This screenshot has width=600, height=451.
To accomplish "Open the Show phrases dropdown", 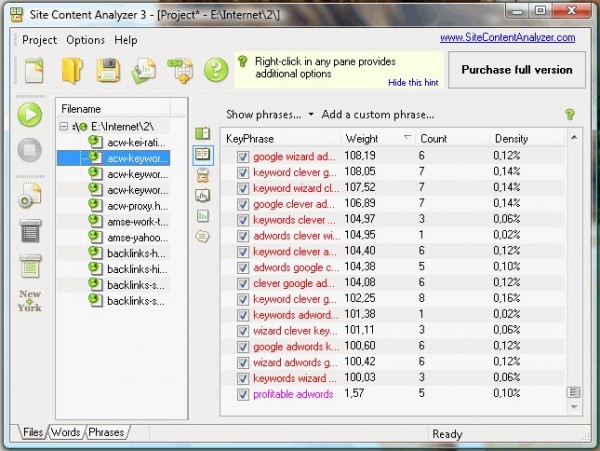I will (270, 114).
